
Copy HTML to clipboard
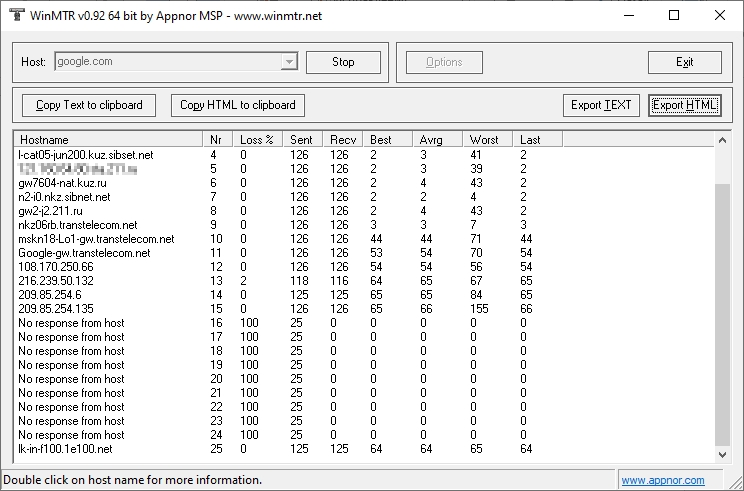238,105
